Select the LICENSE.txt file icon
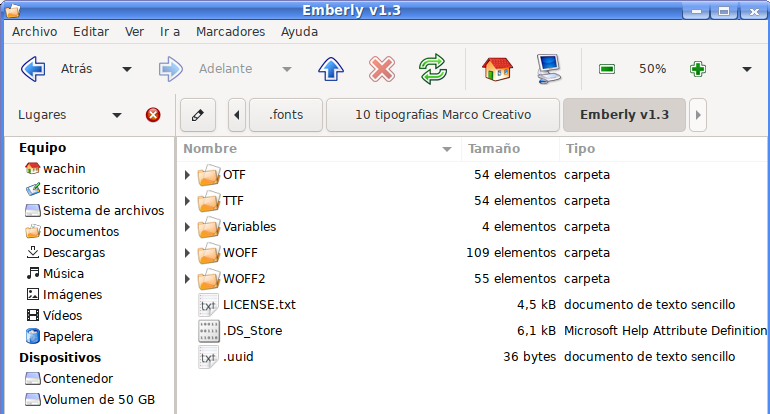The height and width of the screenshot is (414, 770). 209,305
